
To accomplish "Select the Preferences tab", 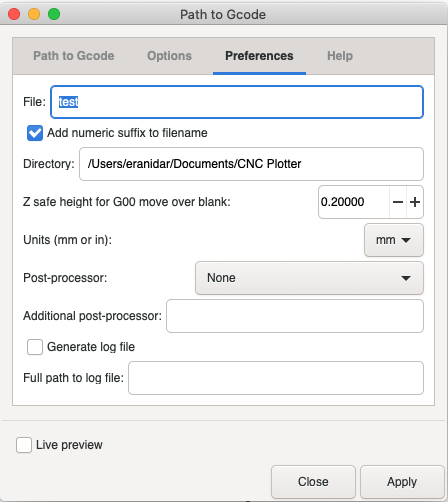I will click(x=259, y=56).
